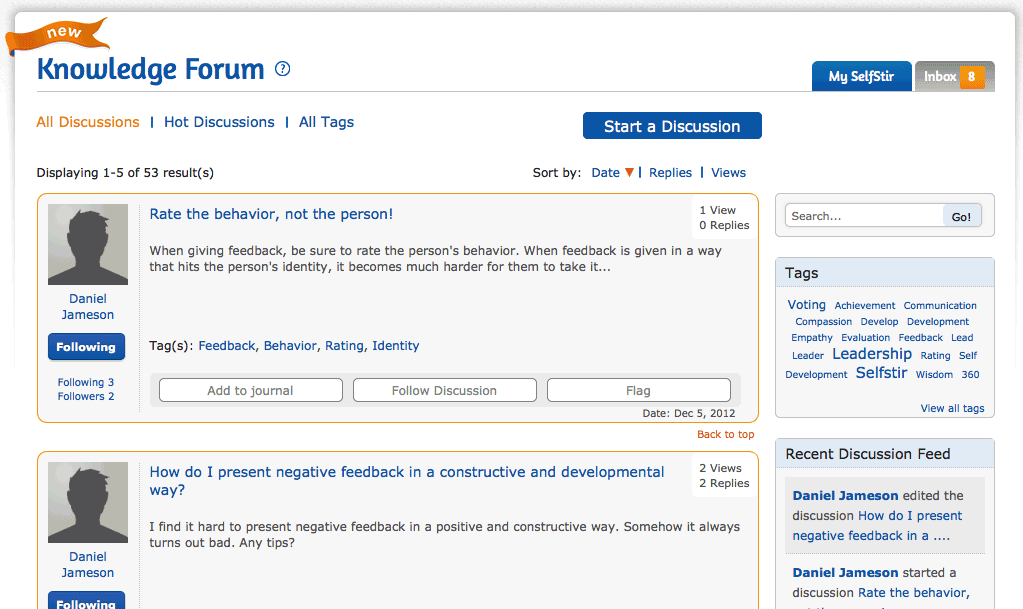Click the Identity tag on the first post
The width and height of the screenshot is (1023, 609).
[x=395, y=345]
